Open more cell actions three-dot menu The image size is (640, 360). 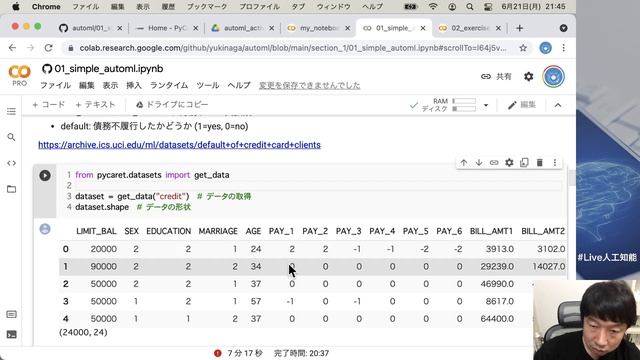tap(555, 162)
